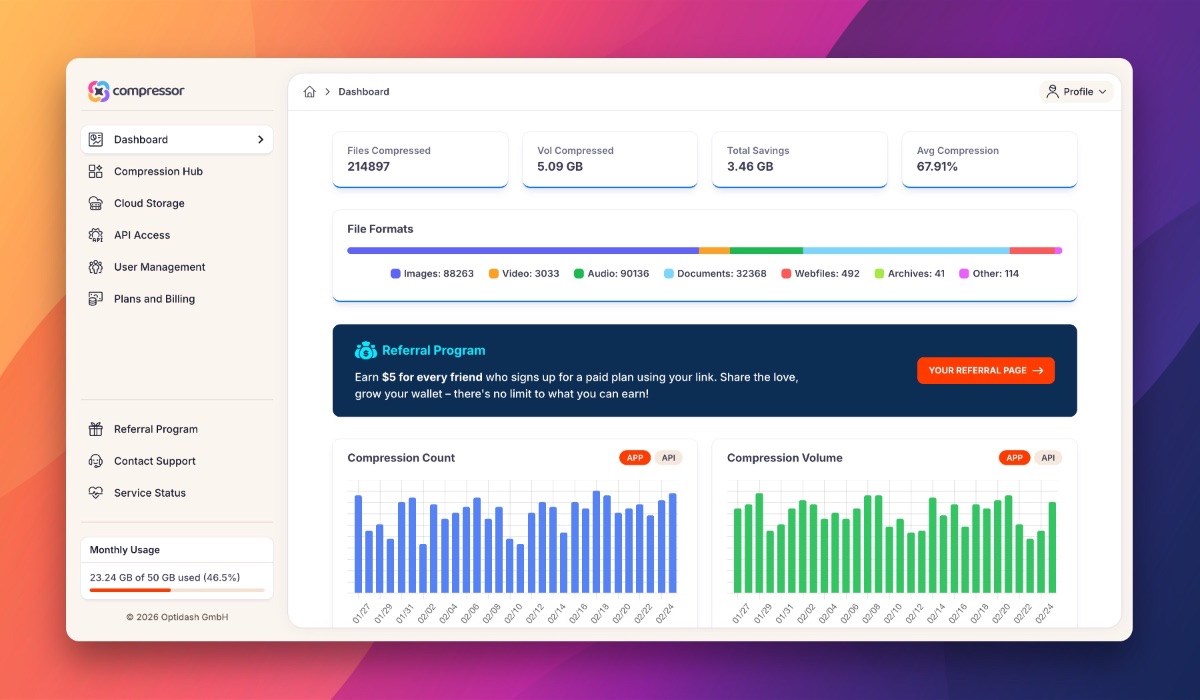Viewport: 1200px width, 700px height.
Task: Switch Compression Count chart to API
Action: click(668, 458)
